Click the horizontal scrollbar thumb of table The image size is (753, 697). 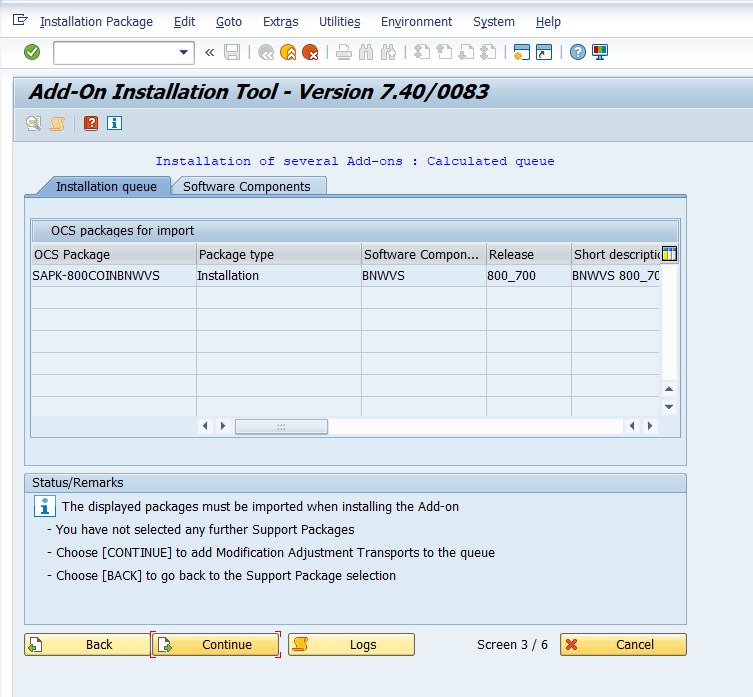tap(281, 426)
